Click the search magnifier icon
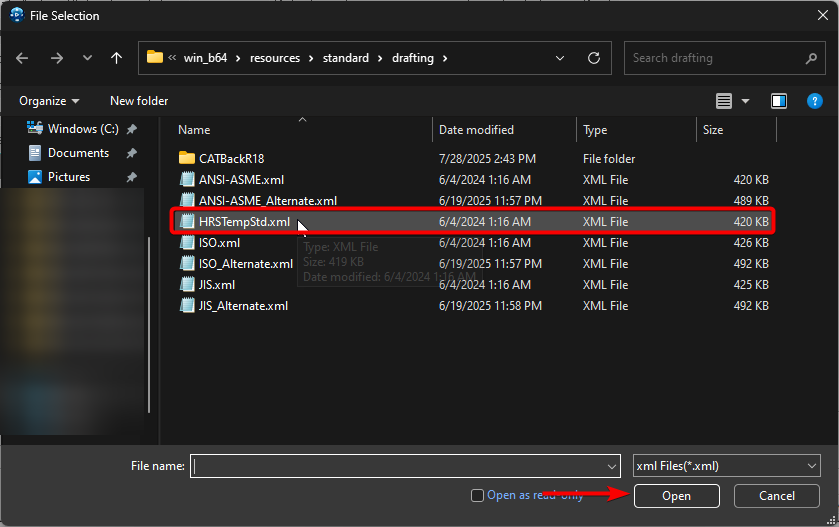 811,58
